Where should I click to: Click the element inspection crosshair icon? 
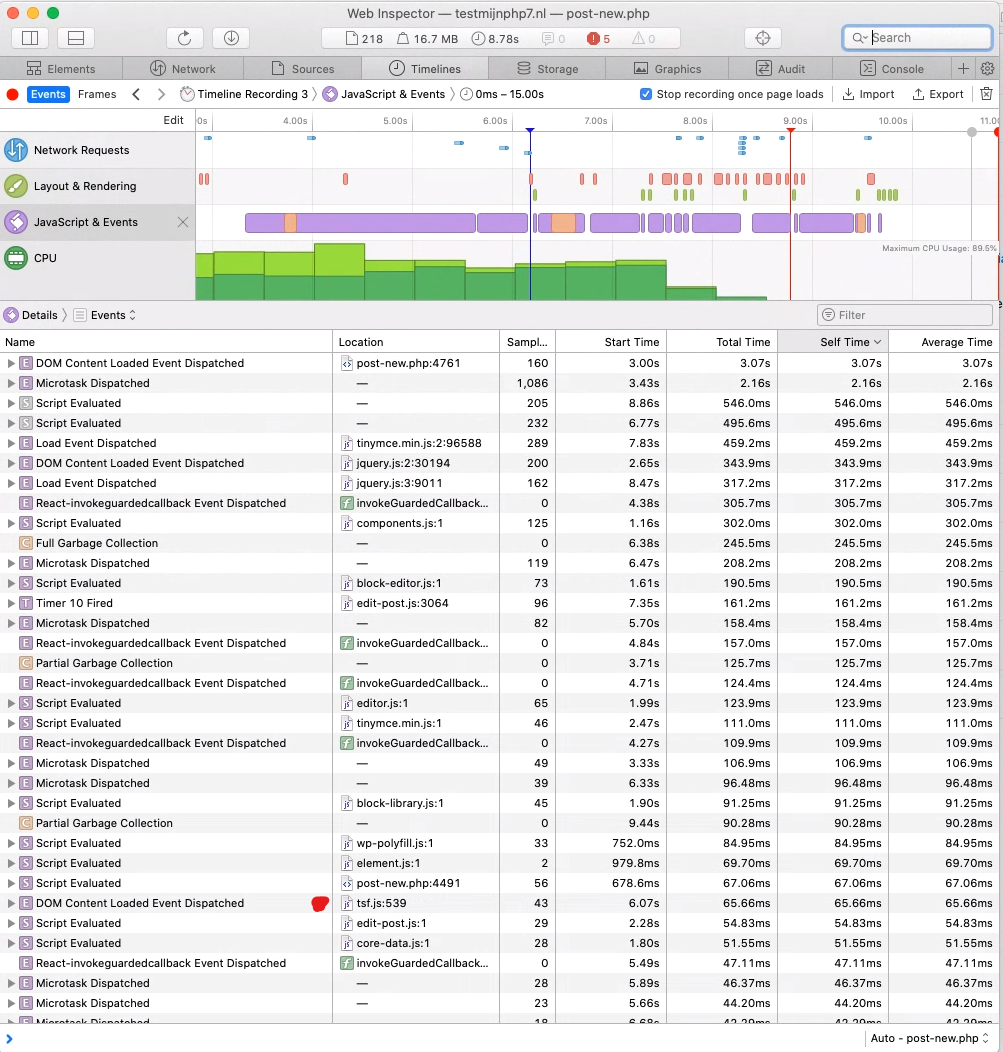(762, 37)
